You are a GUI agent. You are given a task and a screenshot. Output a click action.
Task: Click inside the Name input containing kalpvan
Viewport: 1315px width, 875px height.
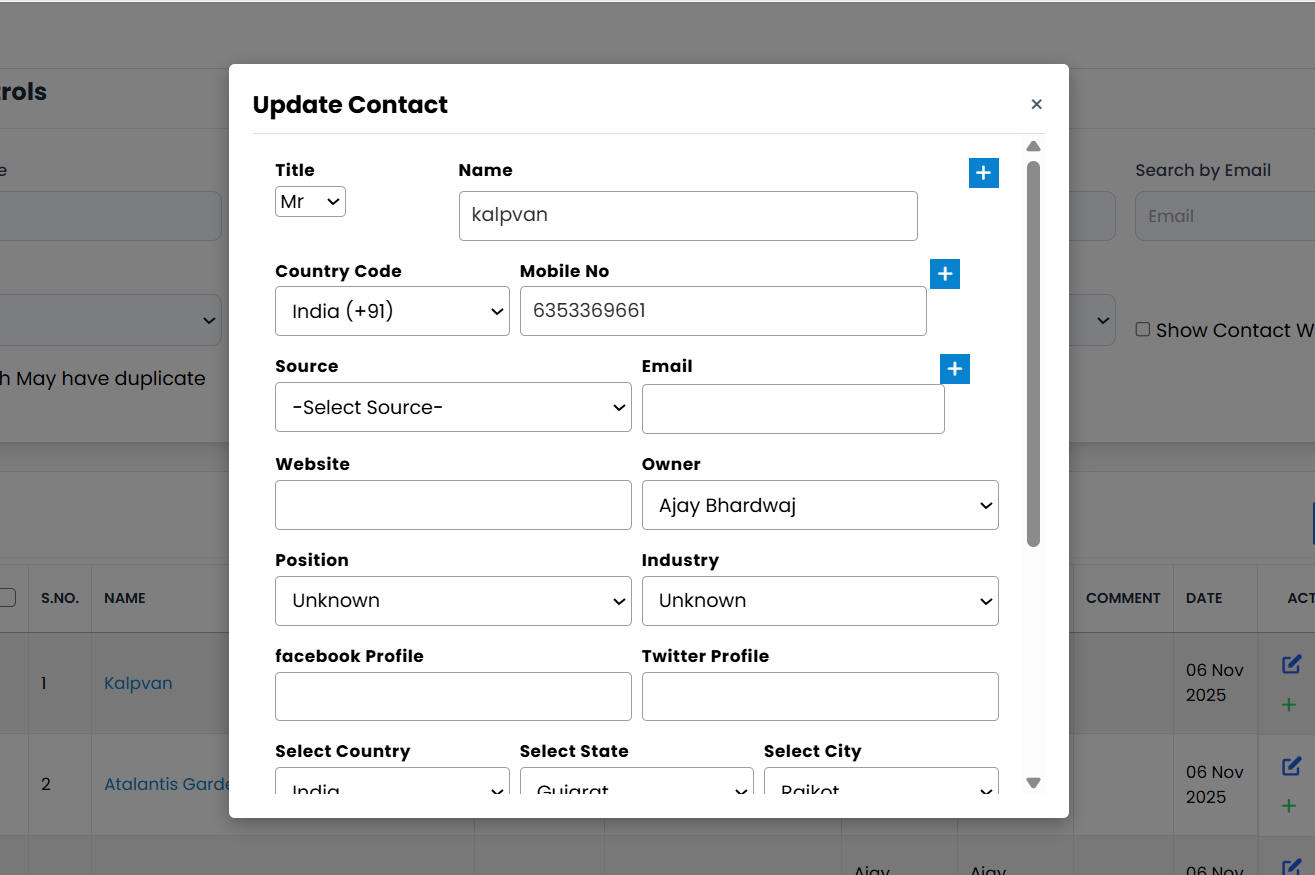(688, 215)
